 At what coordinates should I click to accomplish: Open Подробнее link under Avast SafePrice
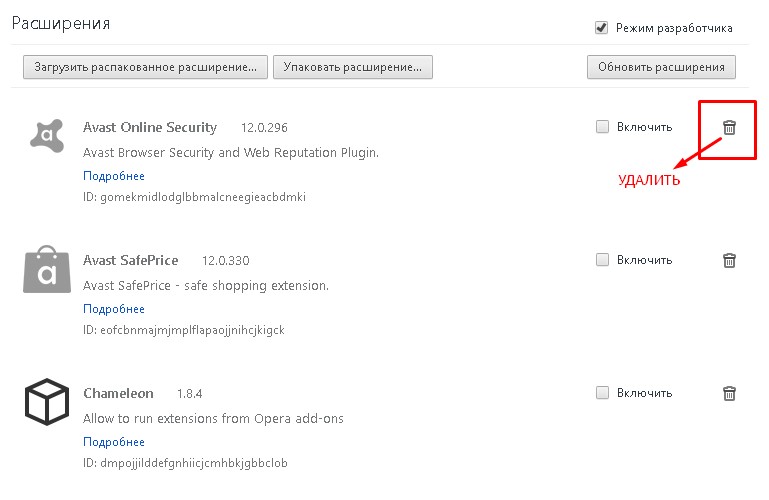(x=114, y=309)
